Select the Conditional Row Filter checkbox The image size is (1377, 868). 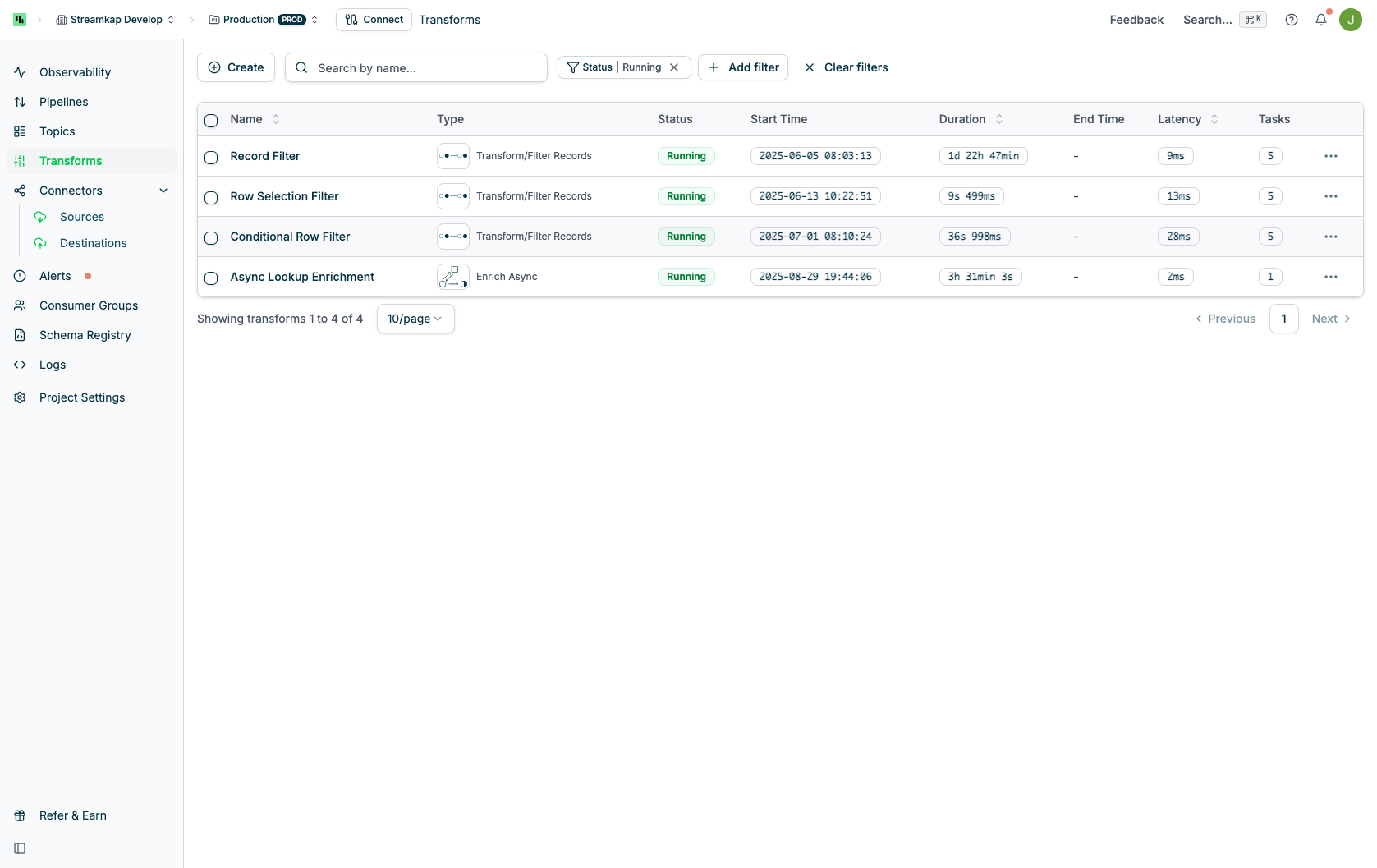[x=211, y=237]
